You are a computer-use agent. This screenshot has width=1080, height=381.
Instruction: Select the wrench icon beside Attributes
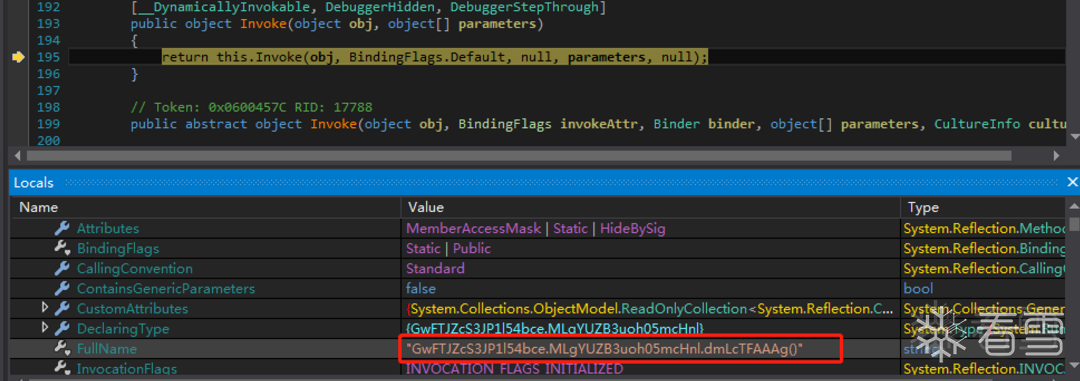click(x=62, y=229)
